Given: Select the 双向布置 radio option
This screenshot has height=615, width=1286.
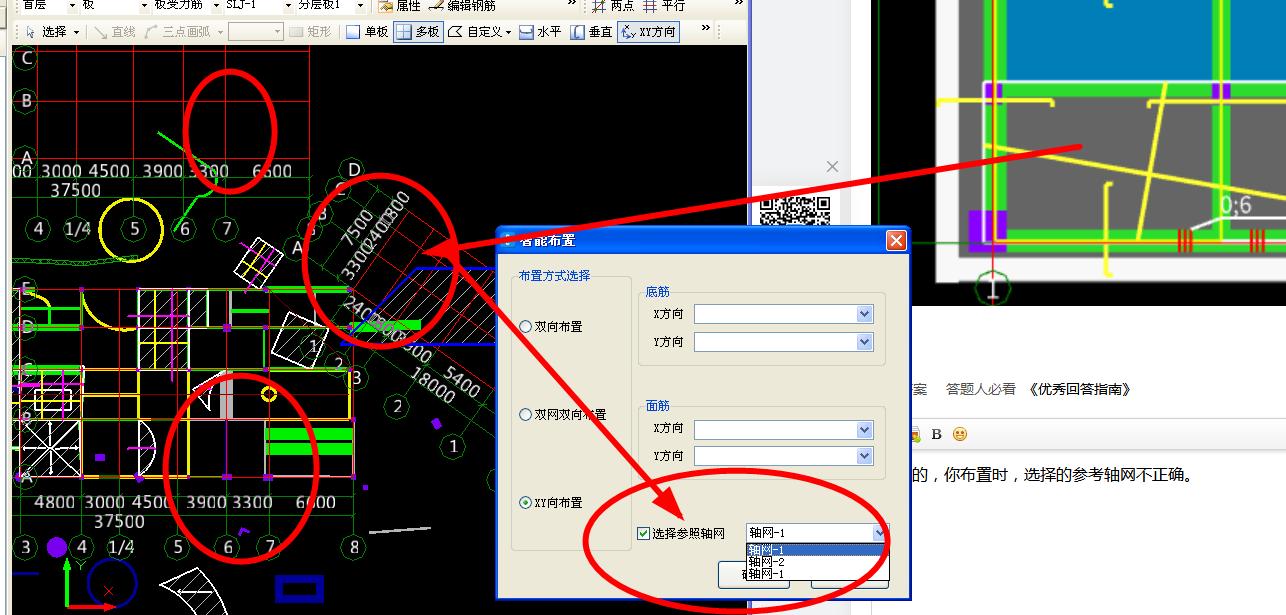Looking at the screenshot, I should pyautogui.click(x=526, y=326).
